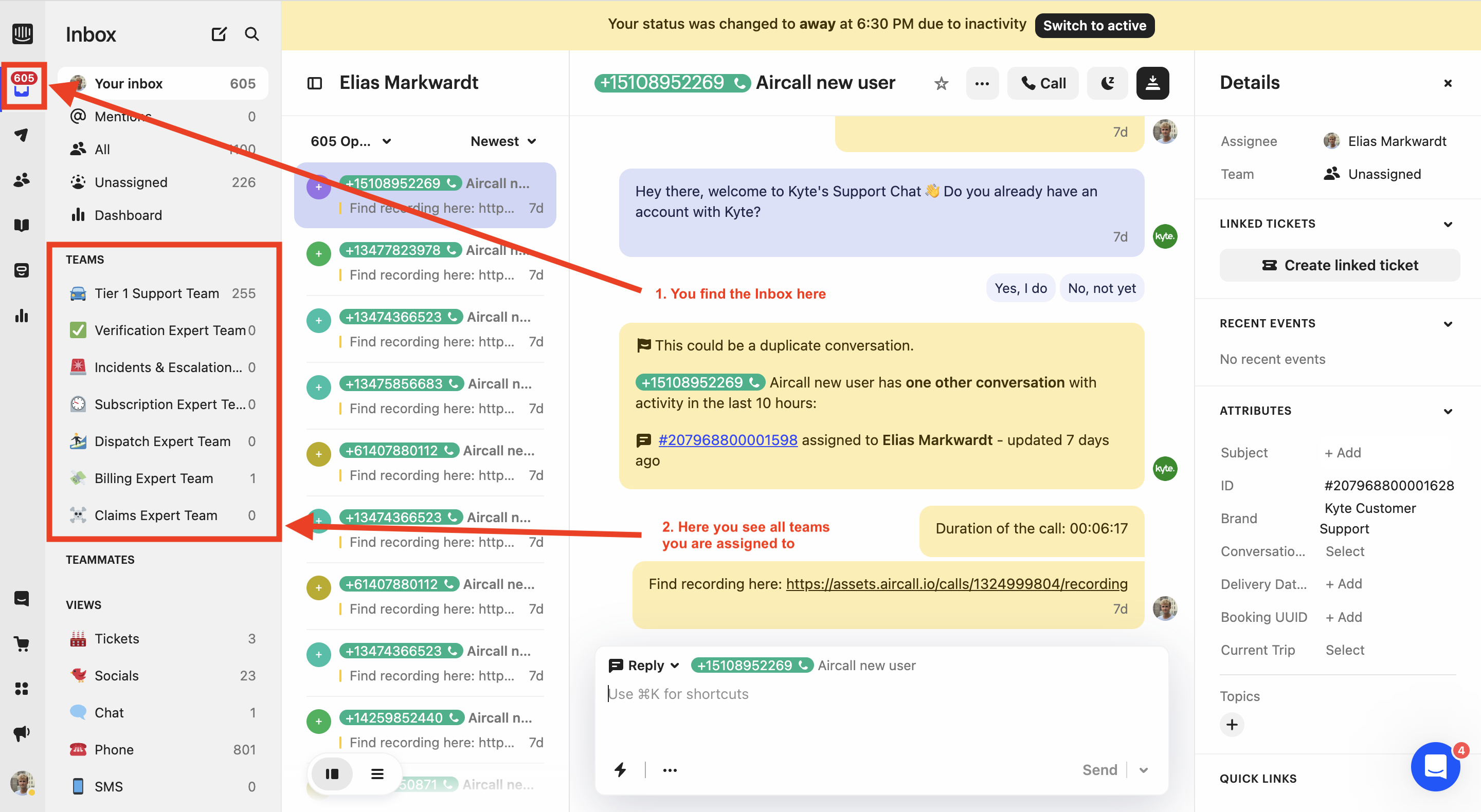1481x812 pixels.
Task: Open the Newest sort dropdown
Action: [503, 141]
